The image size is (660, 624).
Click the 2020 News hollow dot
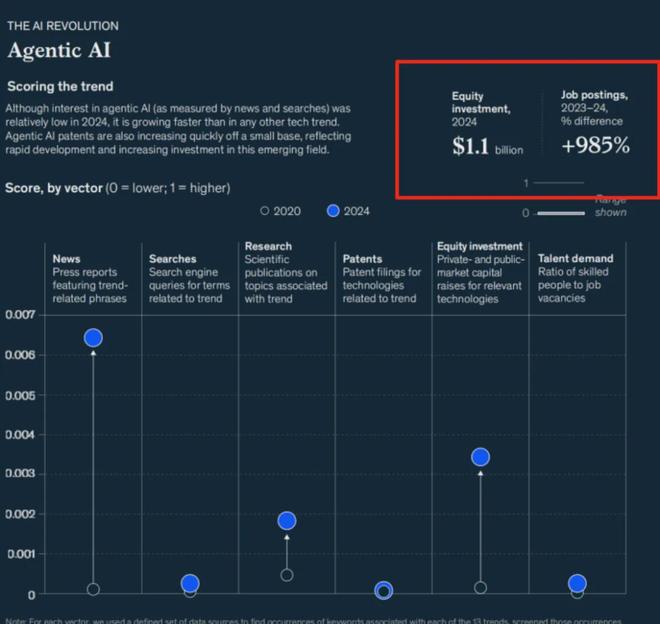pyautogui.click(x=93, y=589)
